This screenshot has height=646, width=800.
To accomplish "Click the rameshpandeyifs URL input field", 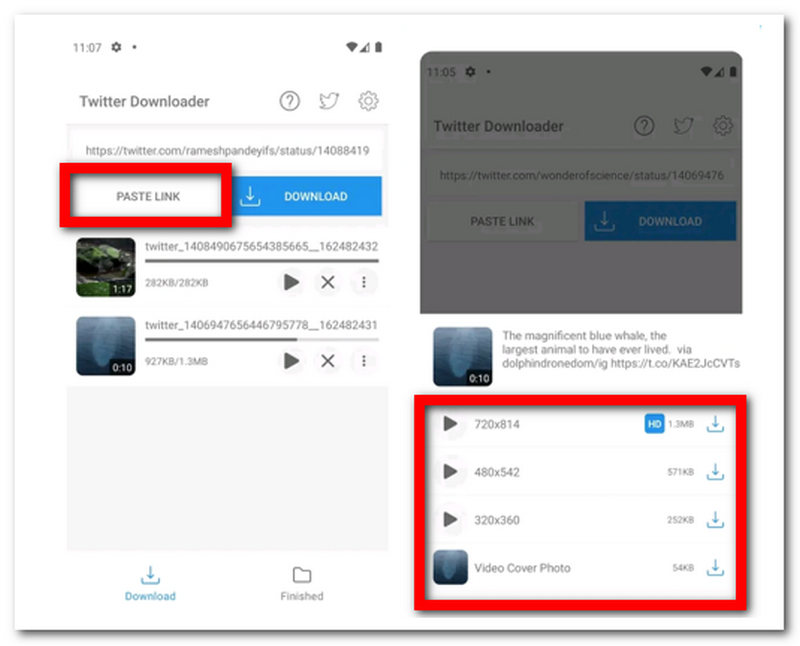I will 227,151.
